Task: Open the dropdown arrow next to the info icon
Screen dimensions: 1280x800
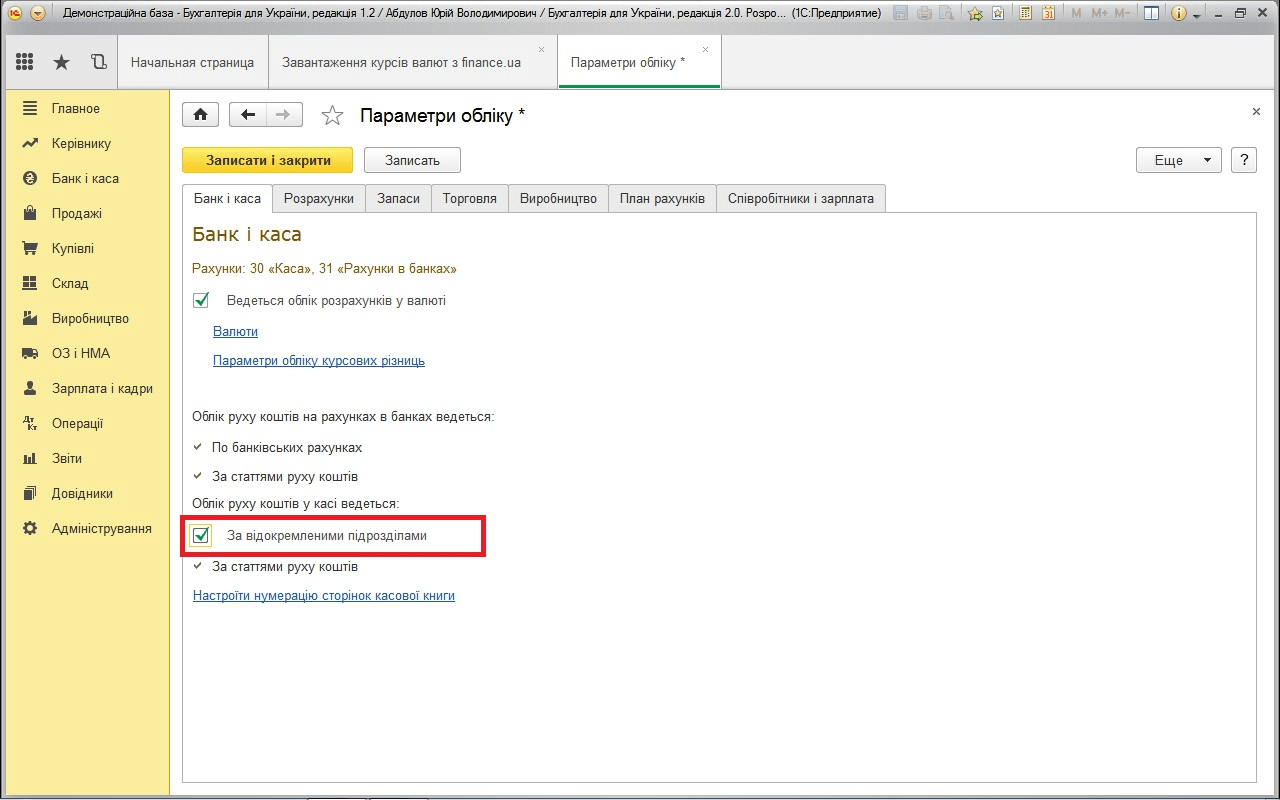Action: pos(1197,15)
